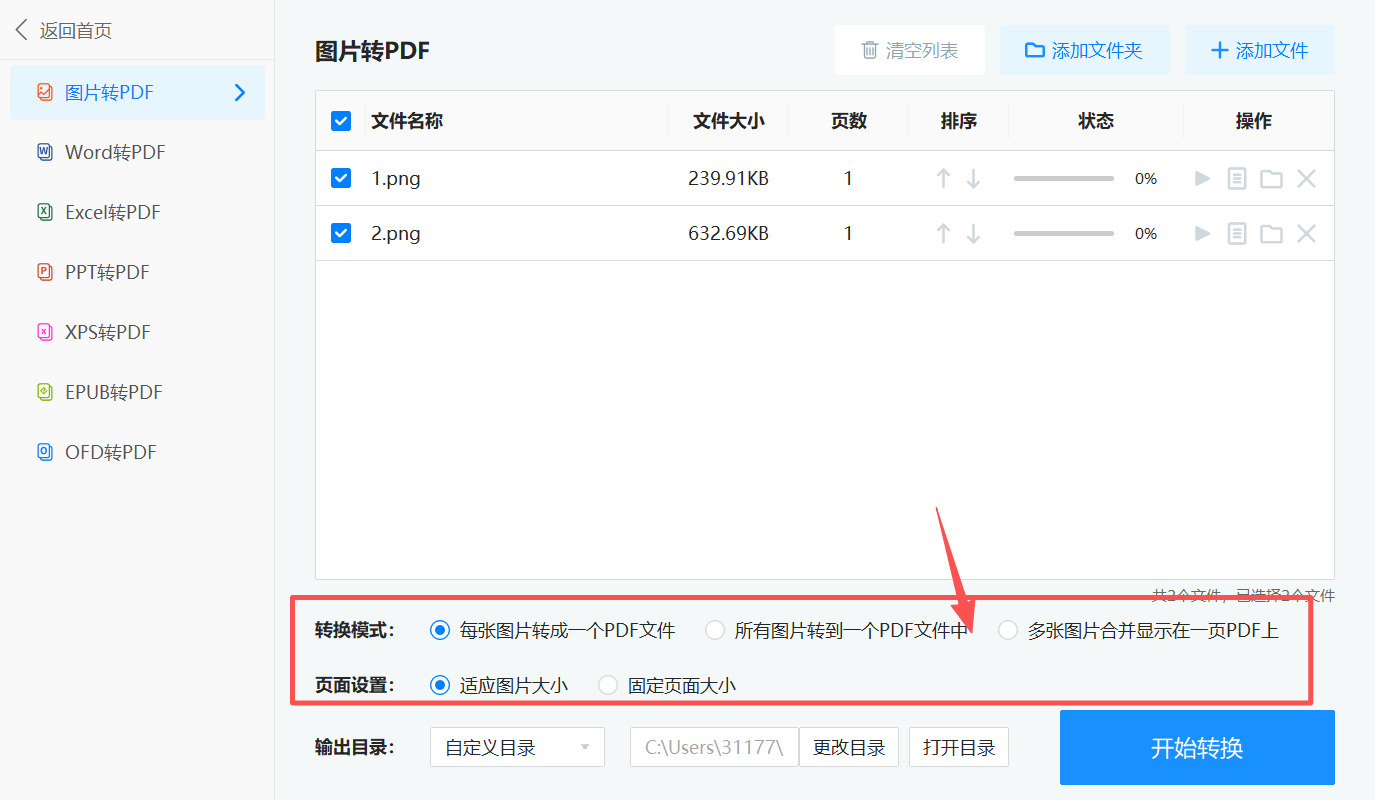Click the EPUB转PDF sidebar icon
Viewport: 1375px width, 800px height.
45,392
